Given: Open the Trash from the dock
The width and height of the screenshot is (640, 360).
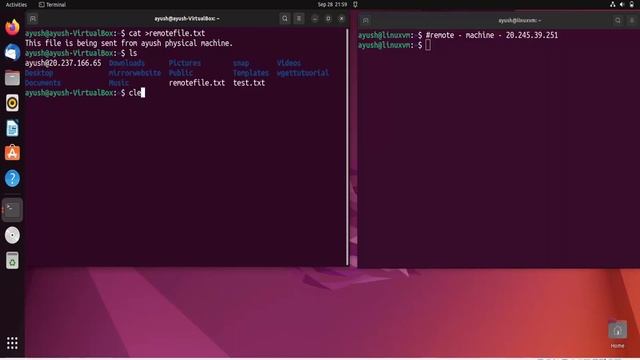Looking at the screenshot, I should point(12,260).
